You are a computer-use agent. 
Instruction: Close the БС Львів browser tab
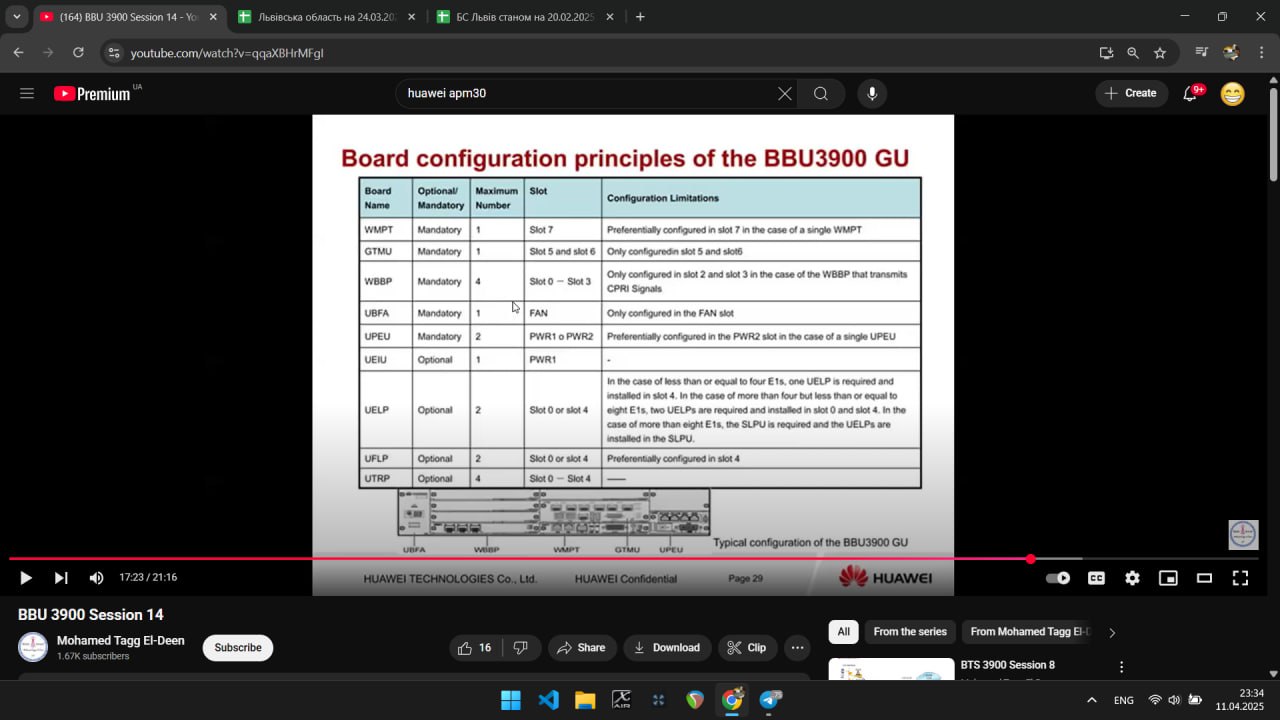610,17
